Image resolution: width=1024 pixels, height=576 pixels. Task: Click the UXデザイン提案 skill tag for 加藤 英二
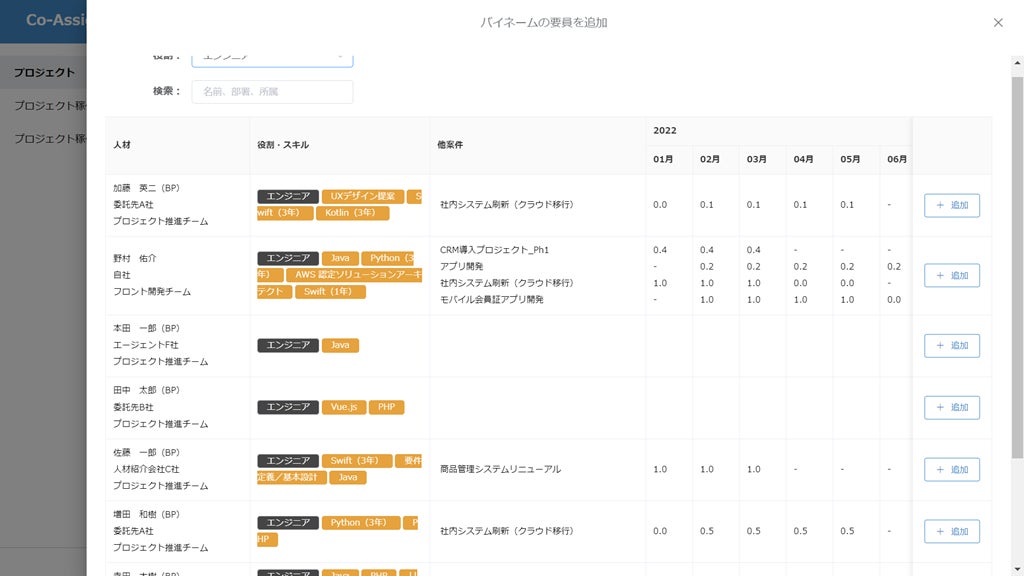363,196
